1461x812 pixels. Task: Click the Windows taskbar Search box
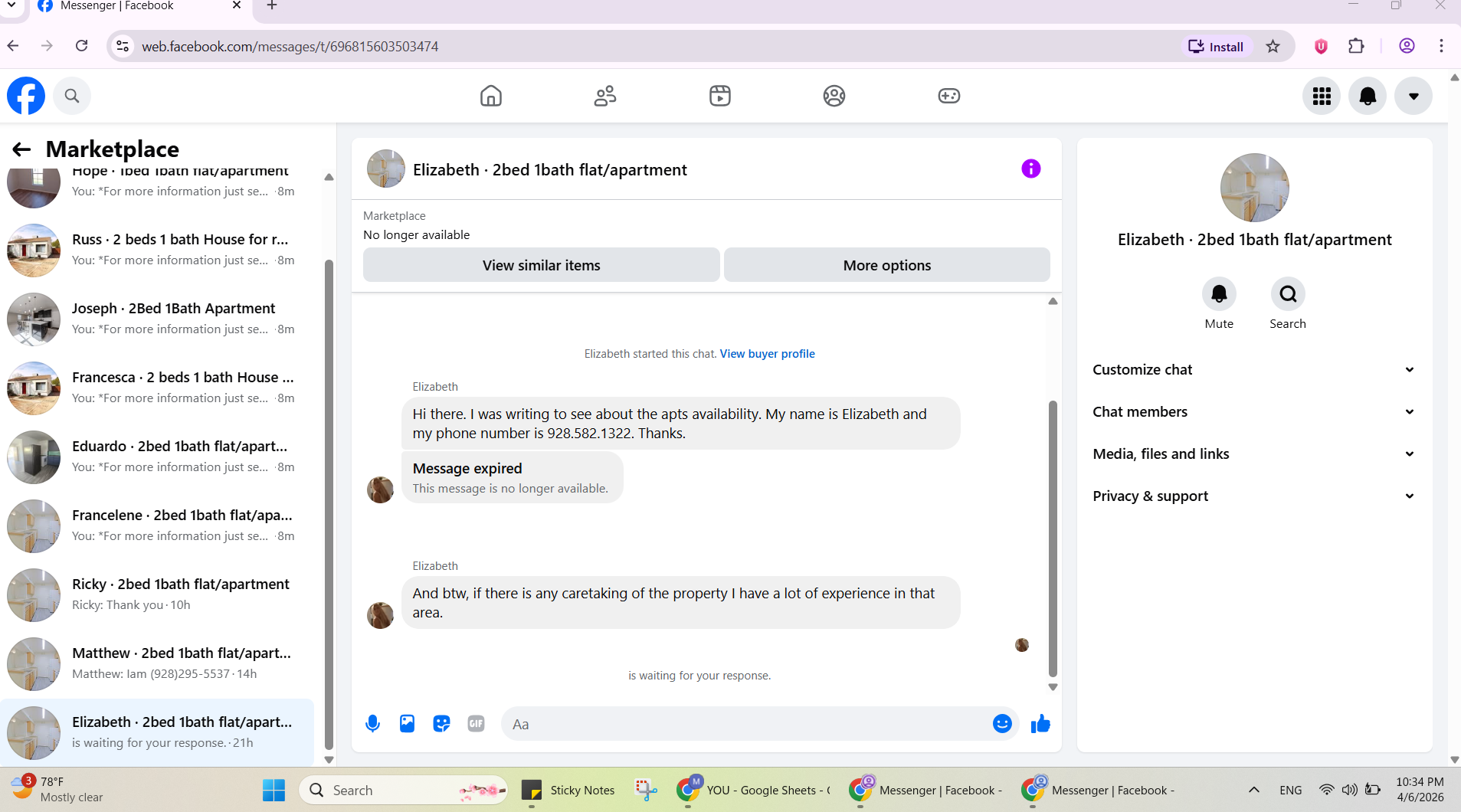(404, 790)
